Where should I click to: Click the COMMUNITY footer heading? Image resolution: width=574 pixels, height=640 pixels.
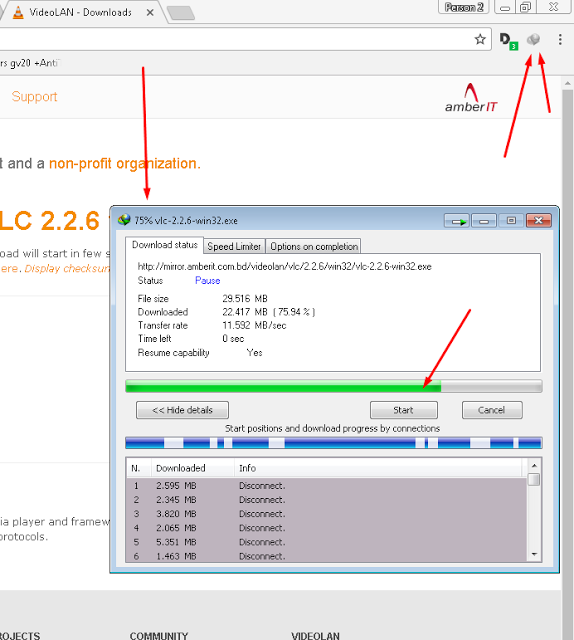(159, 636)
